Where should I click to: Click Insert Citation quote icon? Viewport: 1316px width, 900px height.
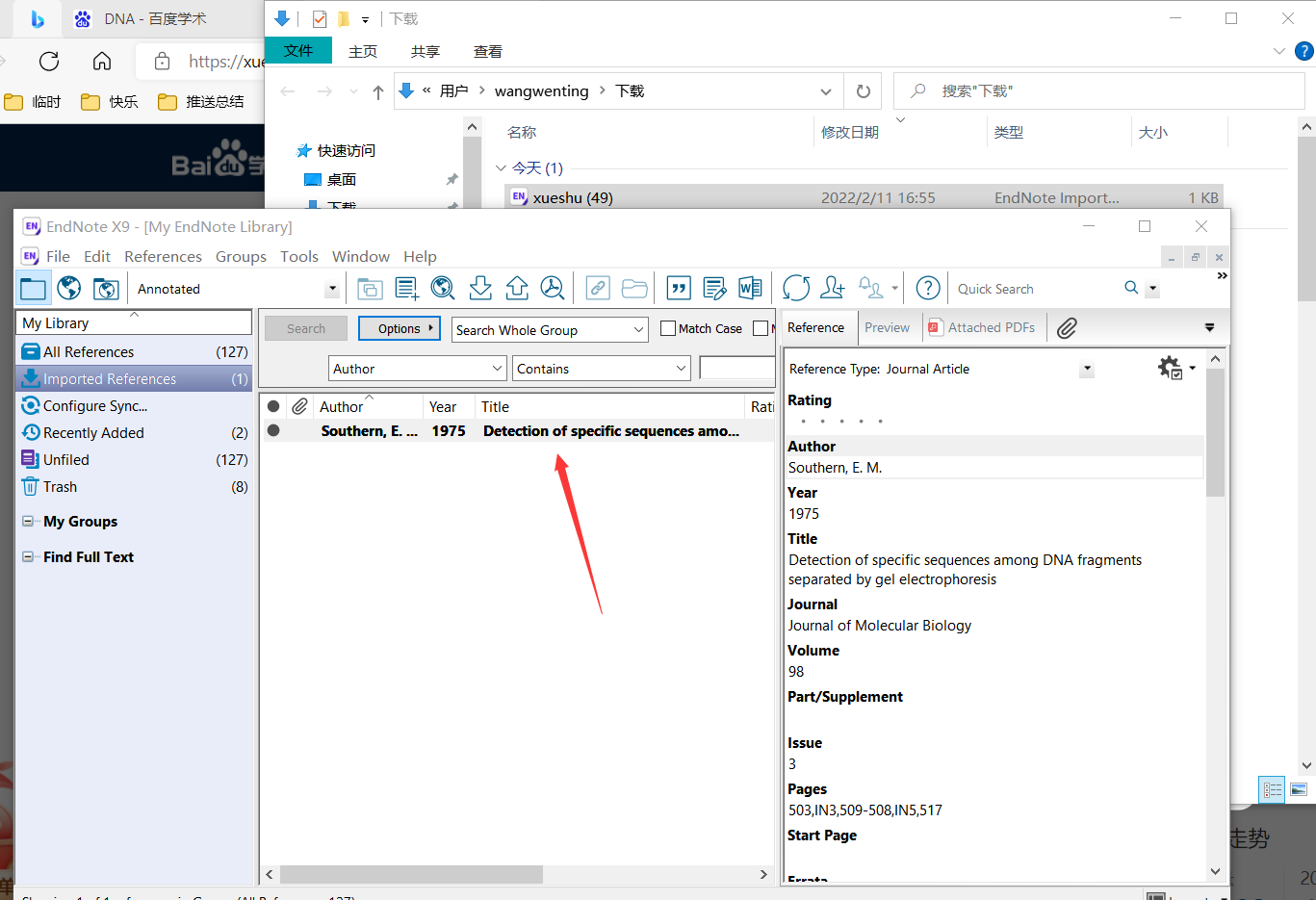coord(679,288)
